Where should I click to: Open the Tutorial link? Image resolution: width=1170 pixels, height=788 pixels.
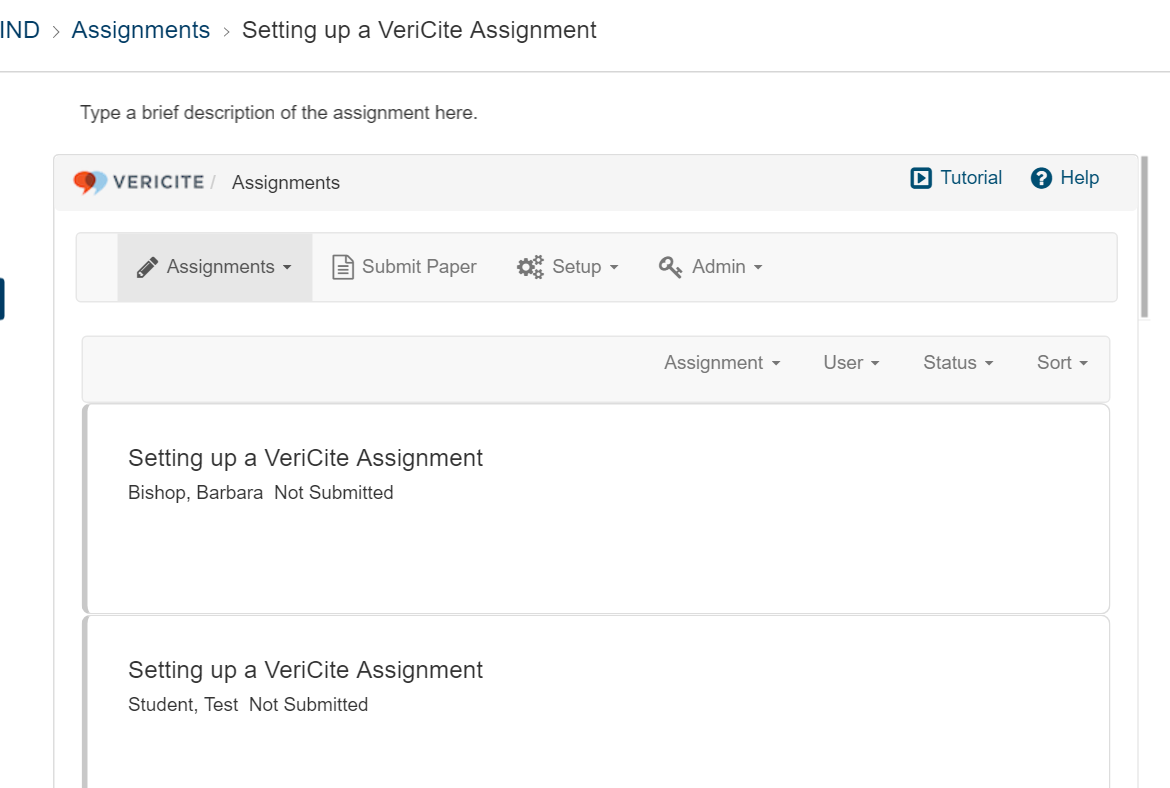coord(970,178)
